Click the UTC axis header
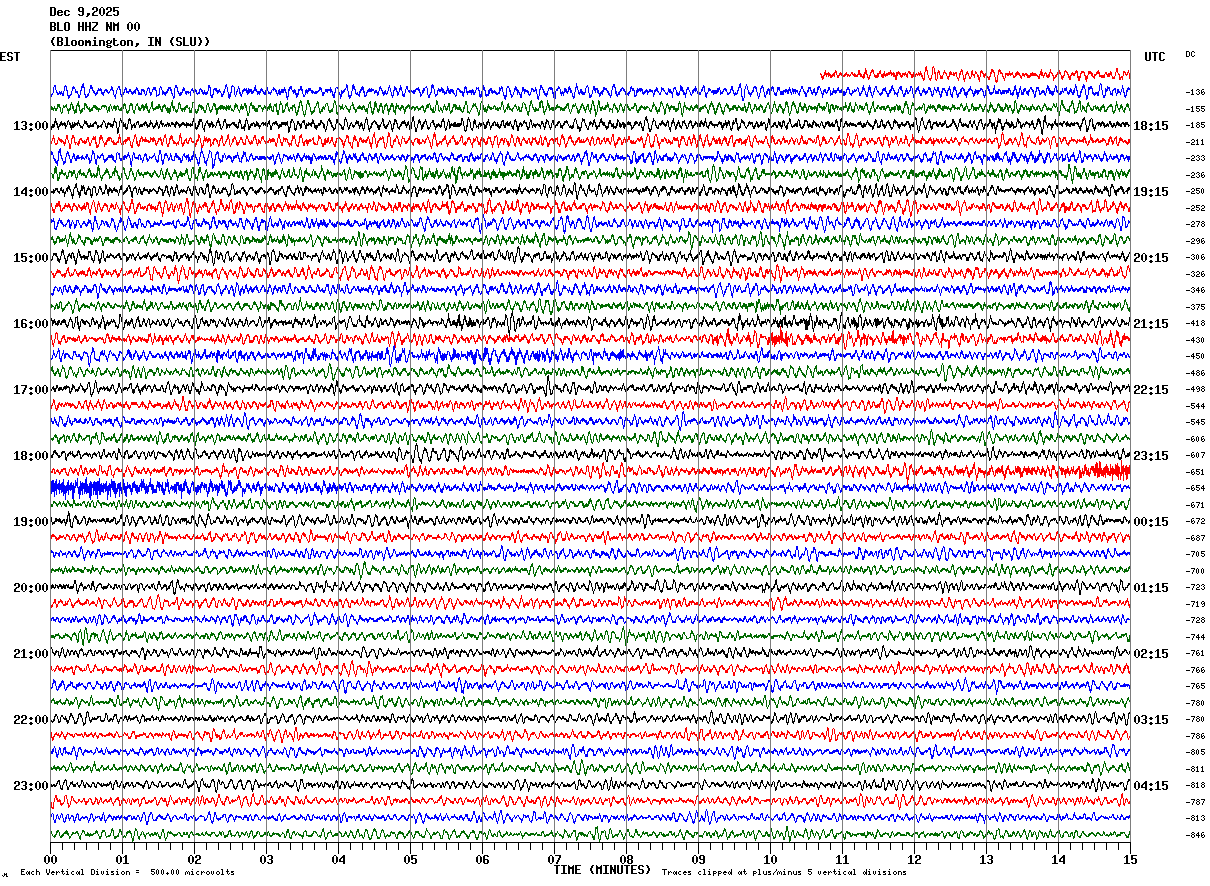1210x886 pixels. [1155, 58]
